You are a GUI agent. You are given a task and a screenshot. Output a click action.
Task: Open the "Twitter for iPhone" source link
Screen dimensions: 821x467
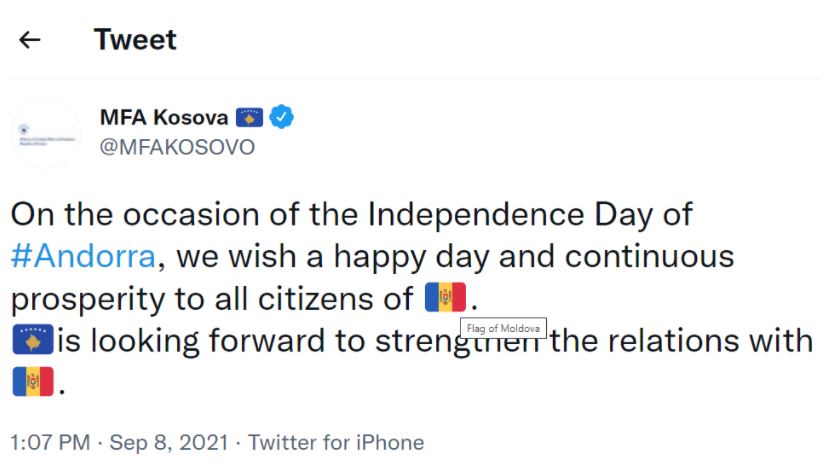click(336, 442)
